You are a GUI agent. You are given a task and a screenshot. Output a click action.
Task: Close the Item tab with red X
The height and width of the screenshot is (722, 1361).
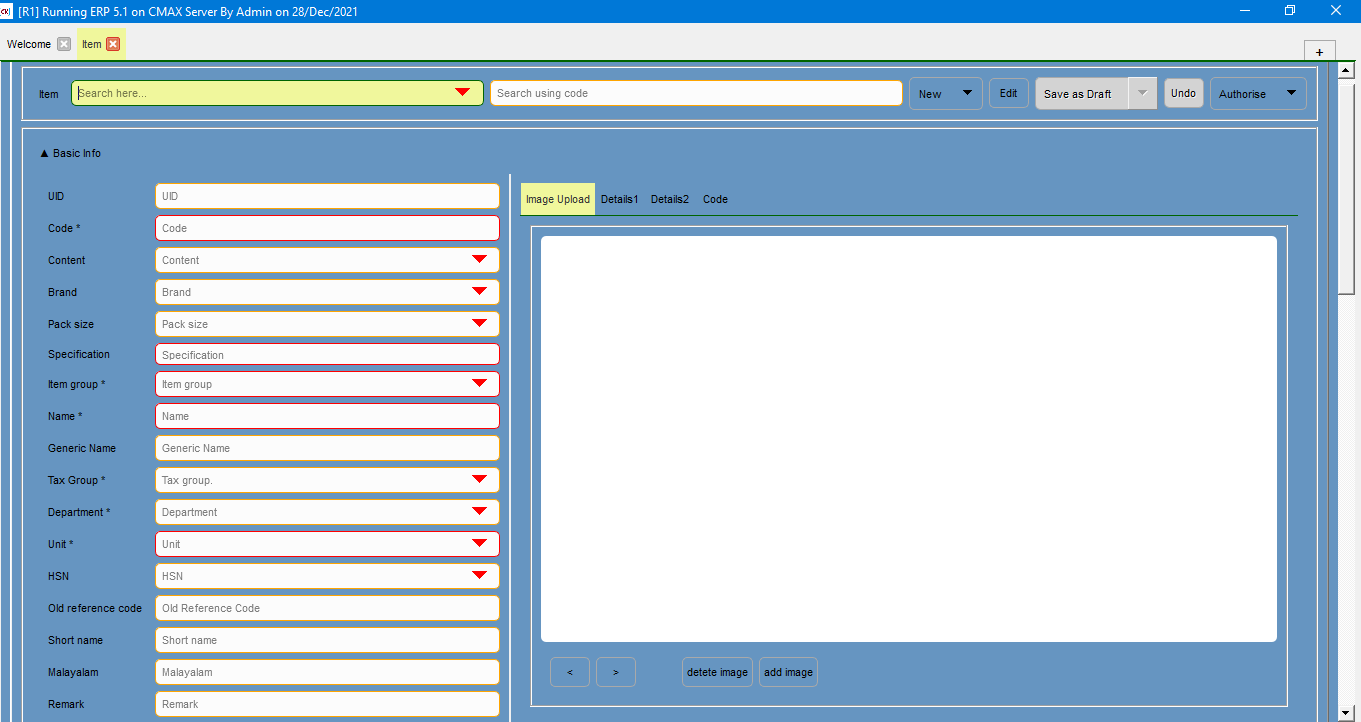pyautogui.click(x=113, y=44)
